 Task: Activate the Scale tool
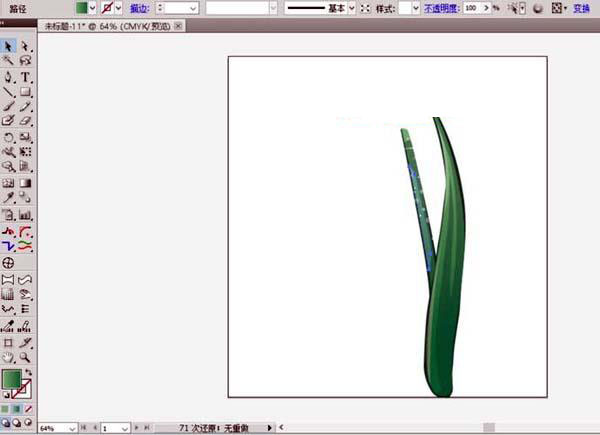coord(25,137)
